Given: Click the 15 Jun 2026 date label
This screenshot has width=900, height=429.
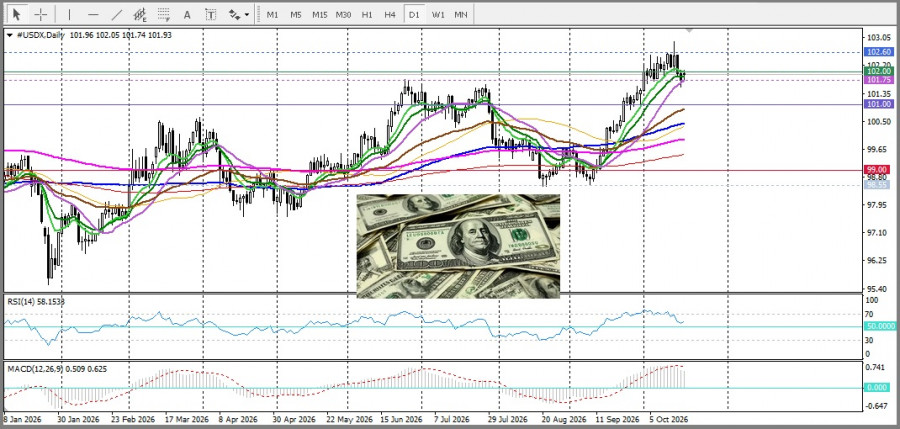Looking at the screenshot, I should coord(401,419).
